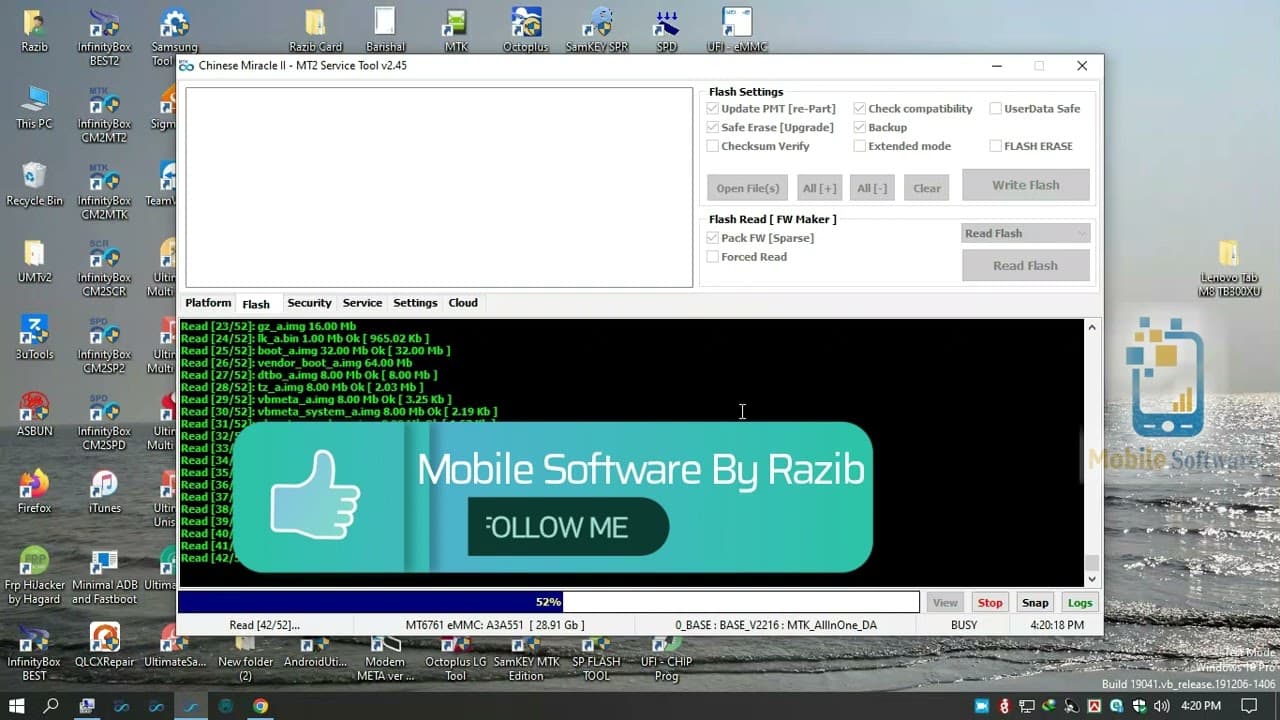Toggle Update PMT [re-Part] checkbox
Image resolution: width=1280 pixels, height=720 pixels.
pos(771,109)
